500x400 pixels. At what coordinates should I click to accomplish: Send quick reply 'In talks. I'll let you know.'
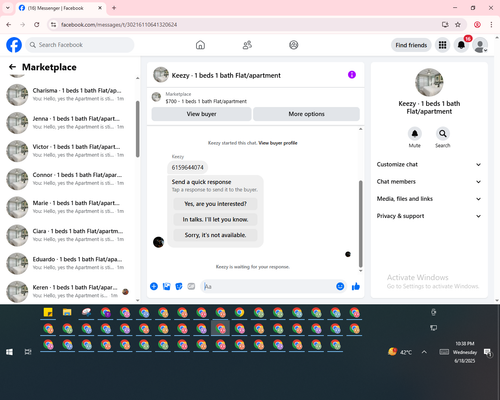[x=215, y=219]
